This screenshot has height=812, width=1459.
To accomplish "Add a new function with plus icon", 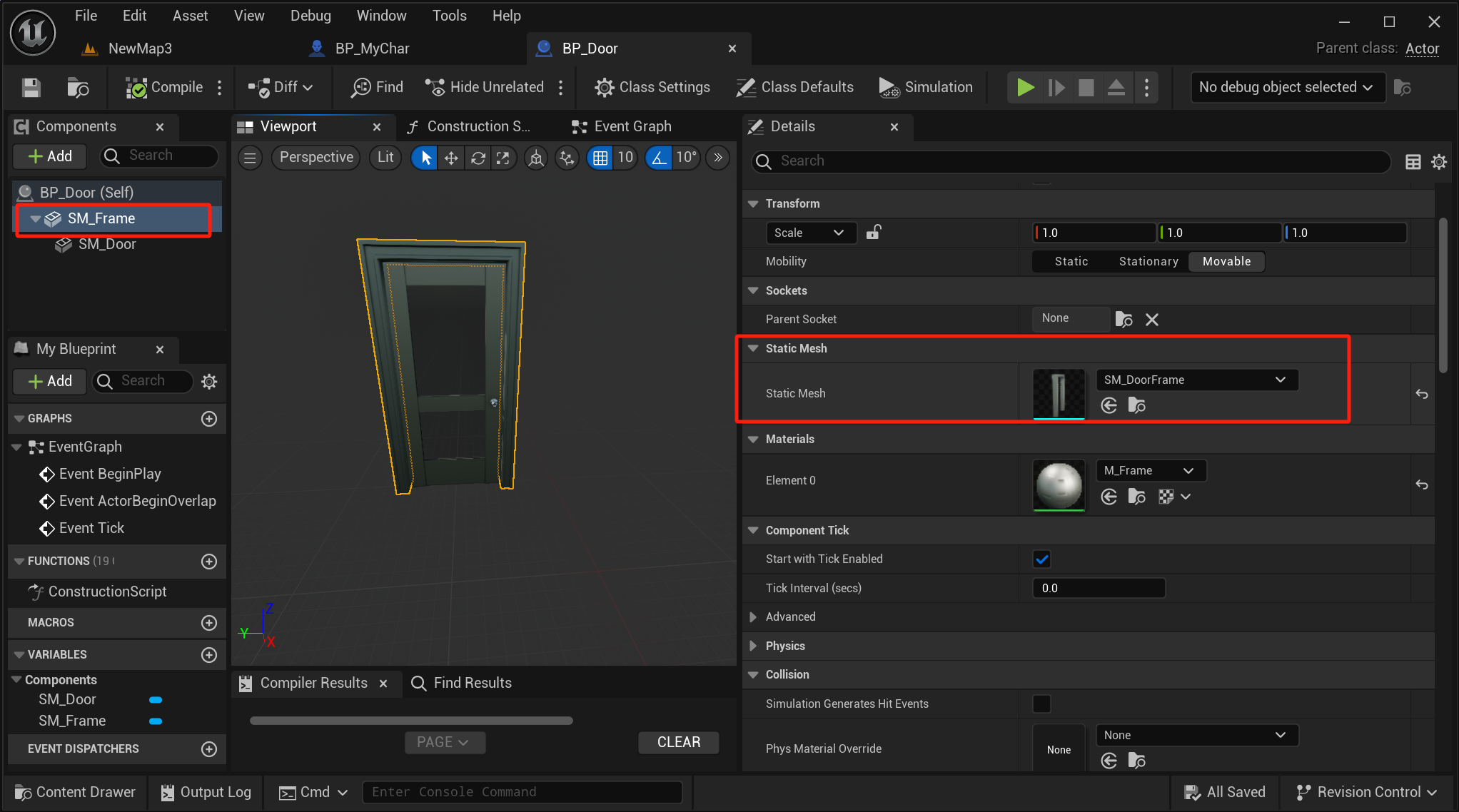I will coord(209,562).
